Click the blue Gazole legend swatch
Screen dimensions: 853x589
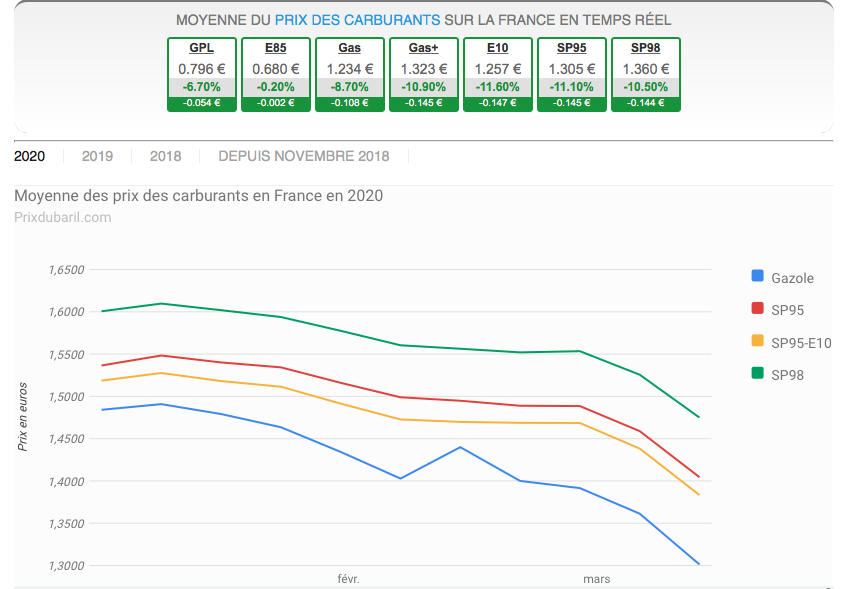(x=757, y=277)
